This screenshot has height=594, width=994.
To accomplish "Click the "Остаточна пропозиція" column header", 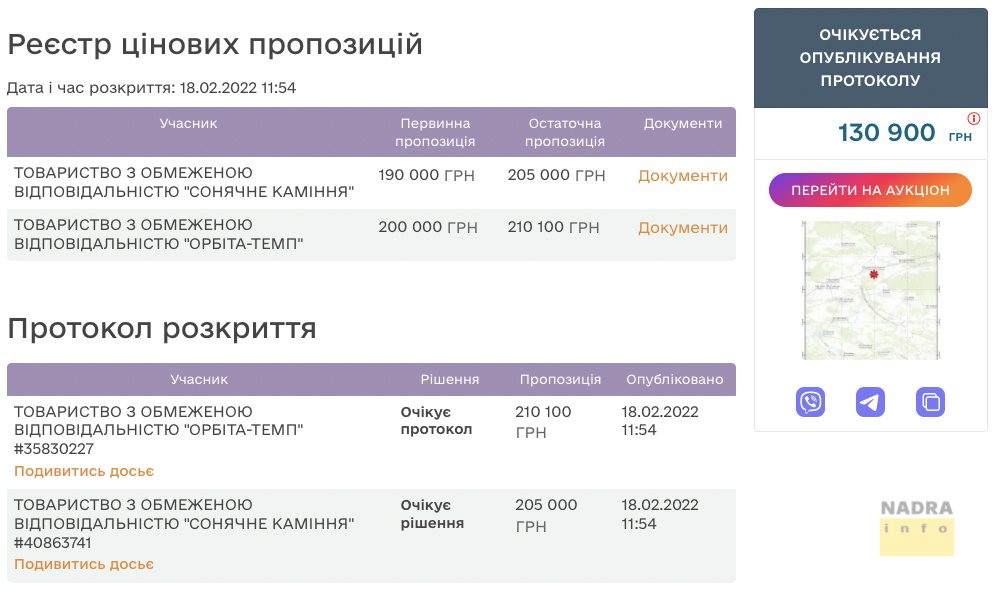I will [565, 132].
